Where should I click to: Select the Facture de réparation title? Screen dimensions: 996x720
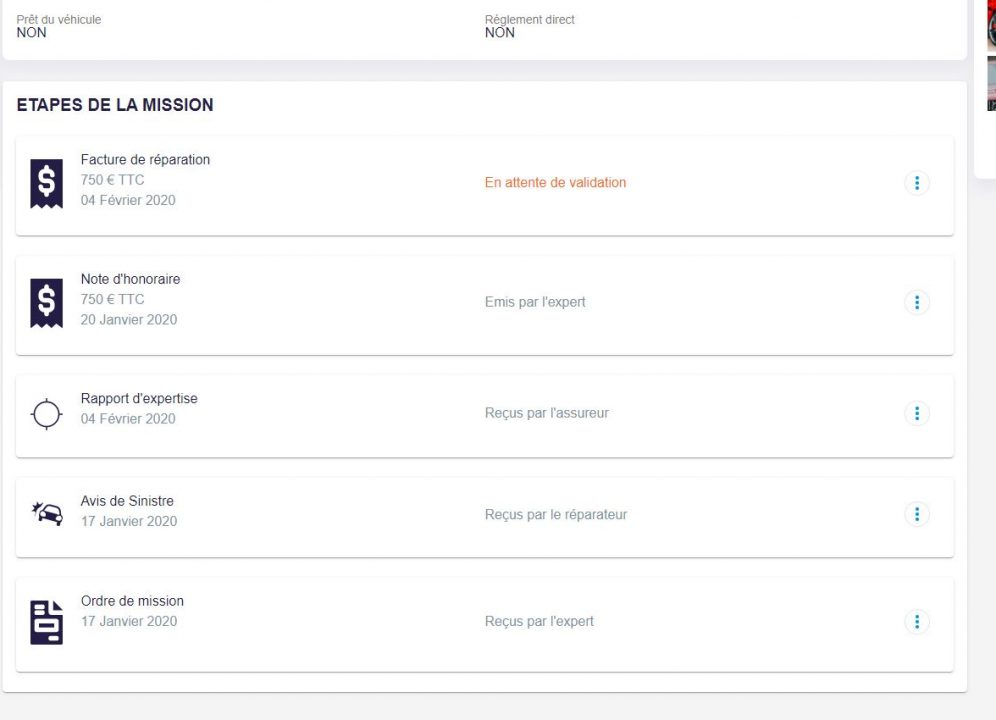click(x=145, y=160)
